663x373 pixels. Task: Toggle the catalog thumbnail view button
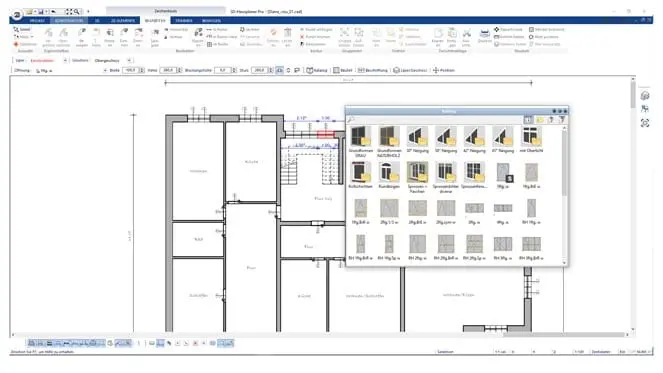[x=528, y=120]
